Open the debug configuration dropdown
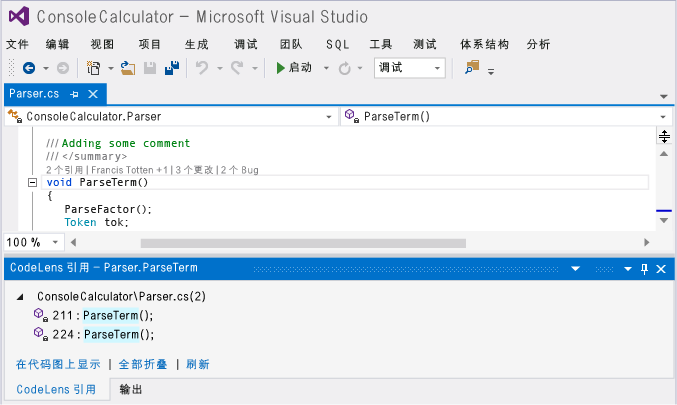Screen dimensions: 677x405 [x=438, y=68]
